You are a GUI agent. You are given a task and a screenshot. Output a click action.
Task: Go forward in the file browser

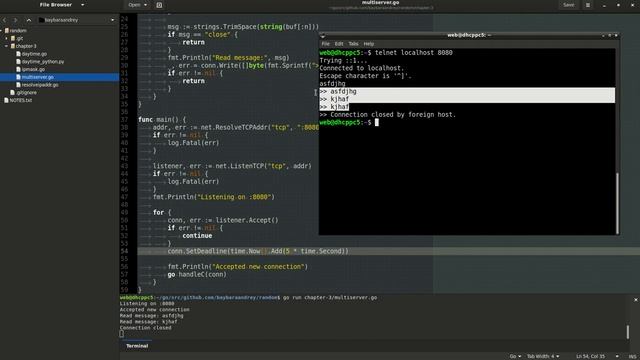[16, 20]
